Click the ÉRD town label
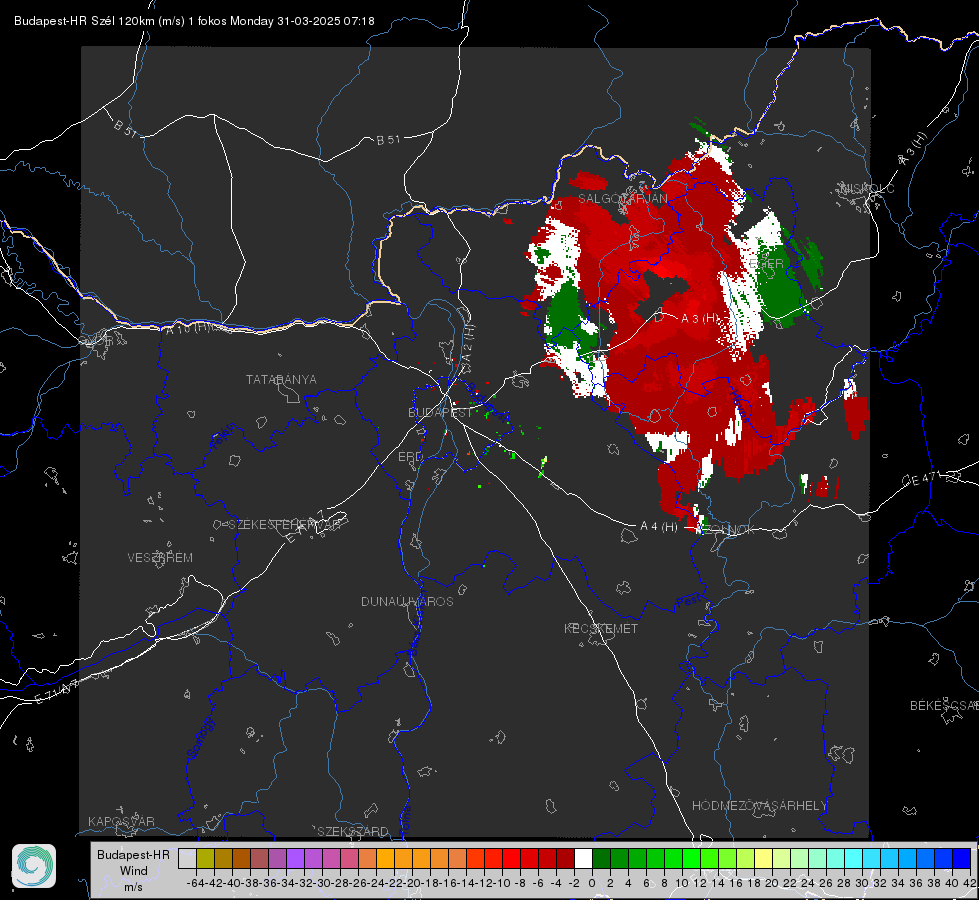This screenshot has height=900, width=979. [x=410, y=457]
